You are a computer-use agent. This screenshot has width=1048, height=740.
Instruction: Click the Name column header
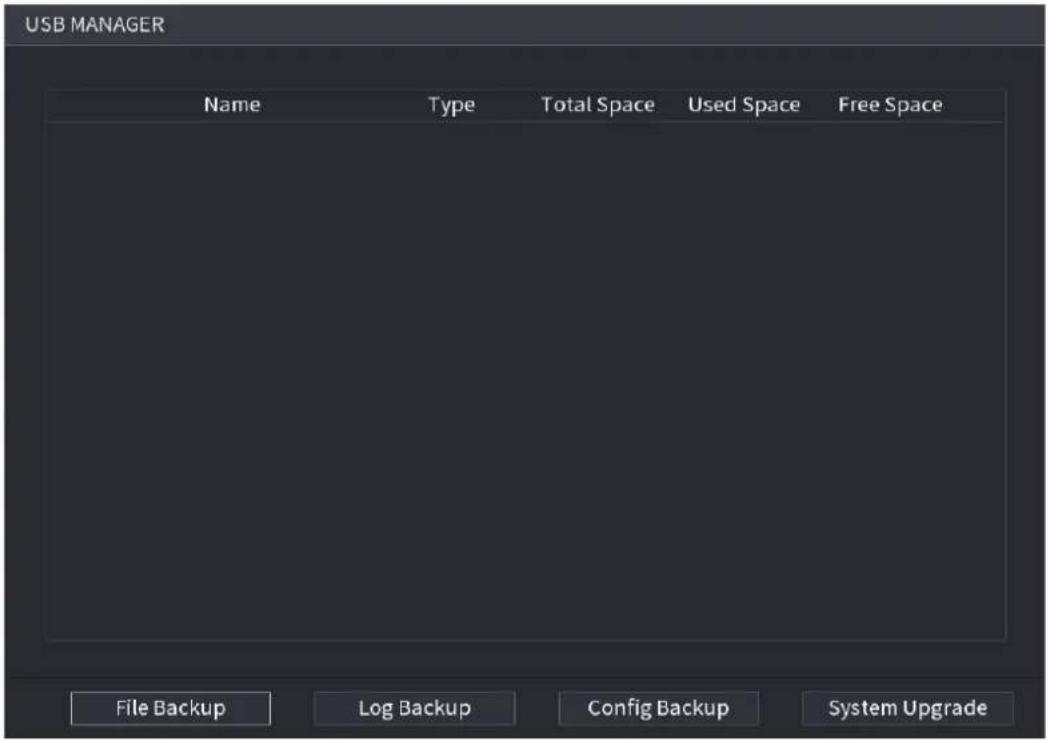click(232, 104)
